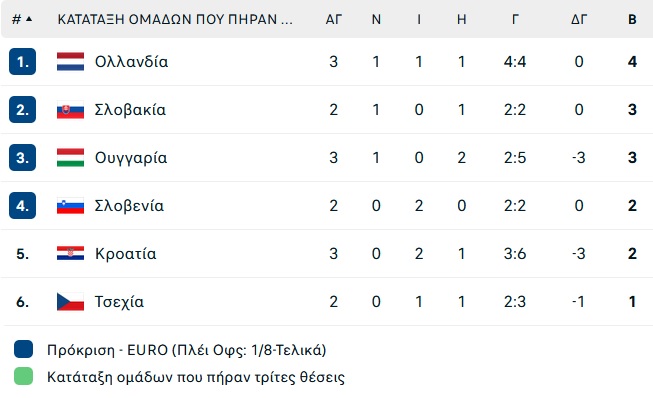Click the Netherlands flag icon
The height and width of the screenshot is (398, 653).
click(70, 62)
